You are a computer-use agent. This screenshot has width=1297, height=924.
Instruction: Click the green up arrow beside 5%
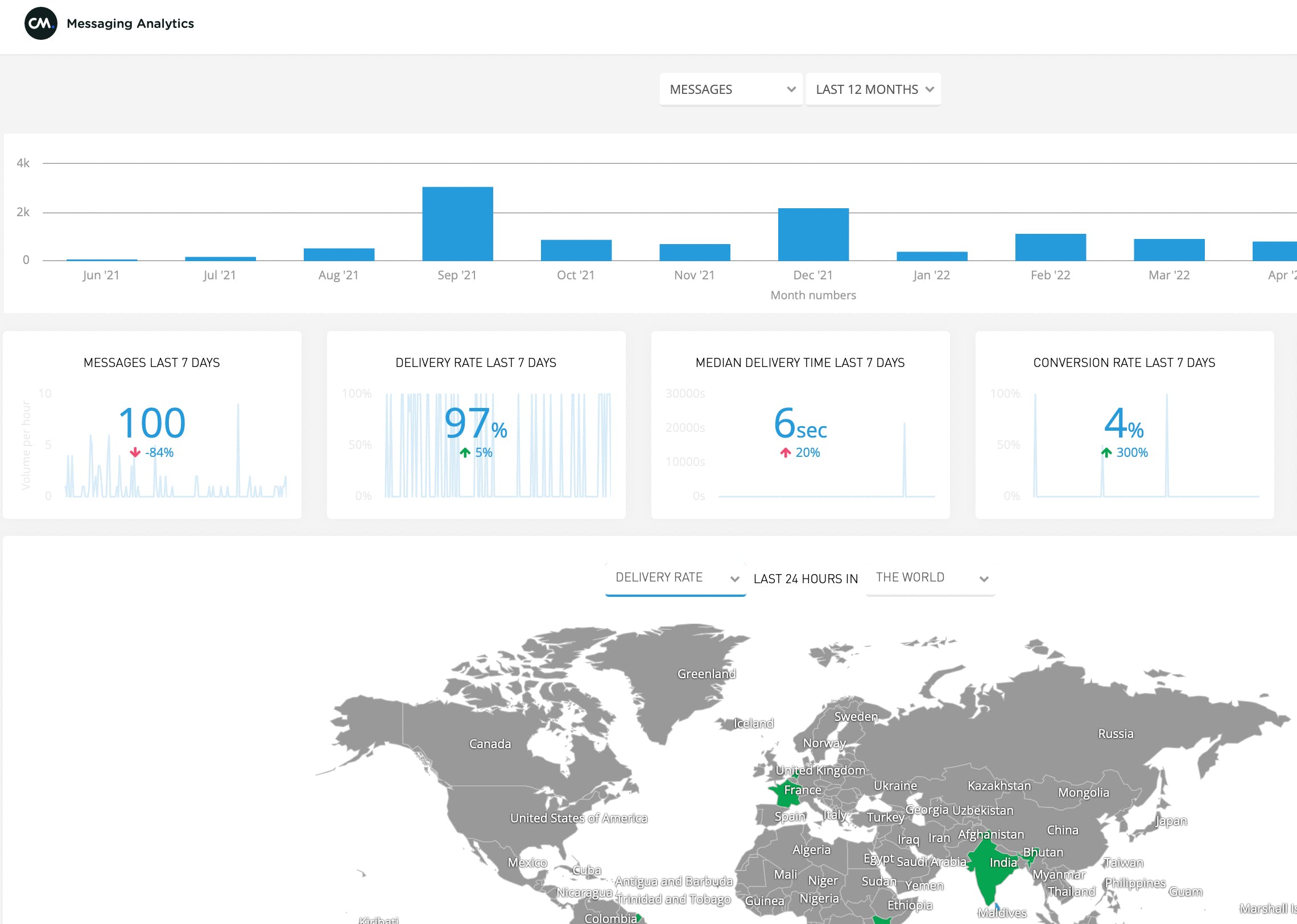(465, 453)
